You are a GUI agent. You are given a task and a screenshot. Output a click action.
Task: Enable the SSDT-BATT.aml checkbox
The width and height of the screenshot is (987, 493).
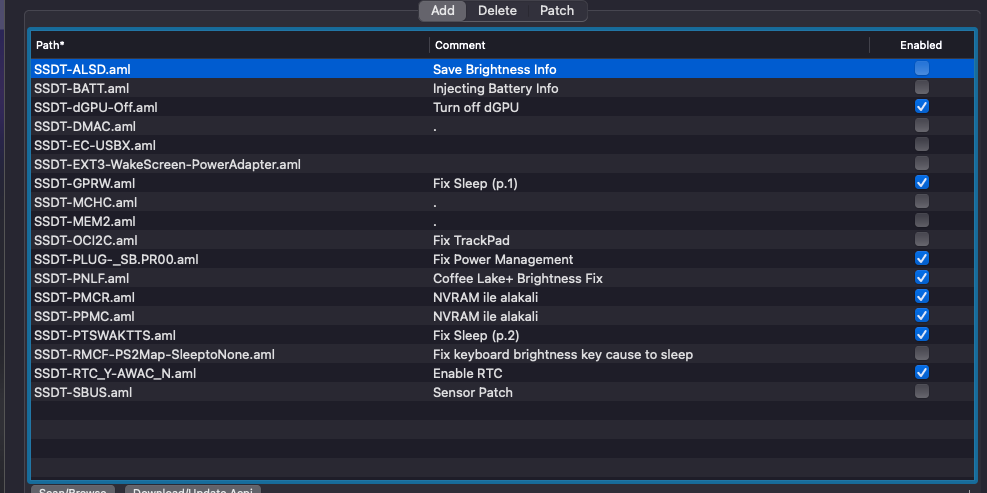coord(921,88)
